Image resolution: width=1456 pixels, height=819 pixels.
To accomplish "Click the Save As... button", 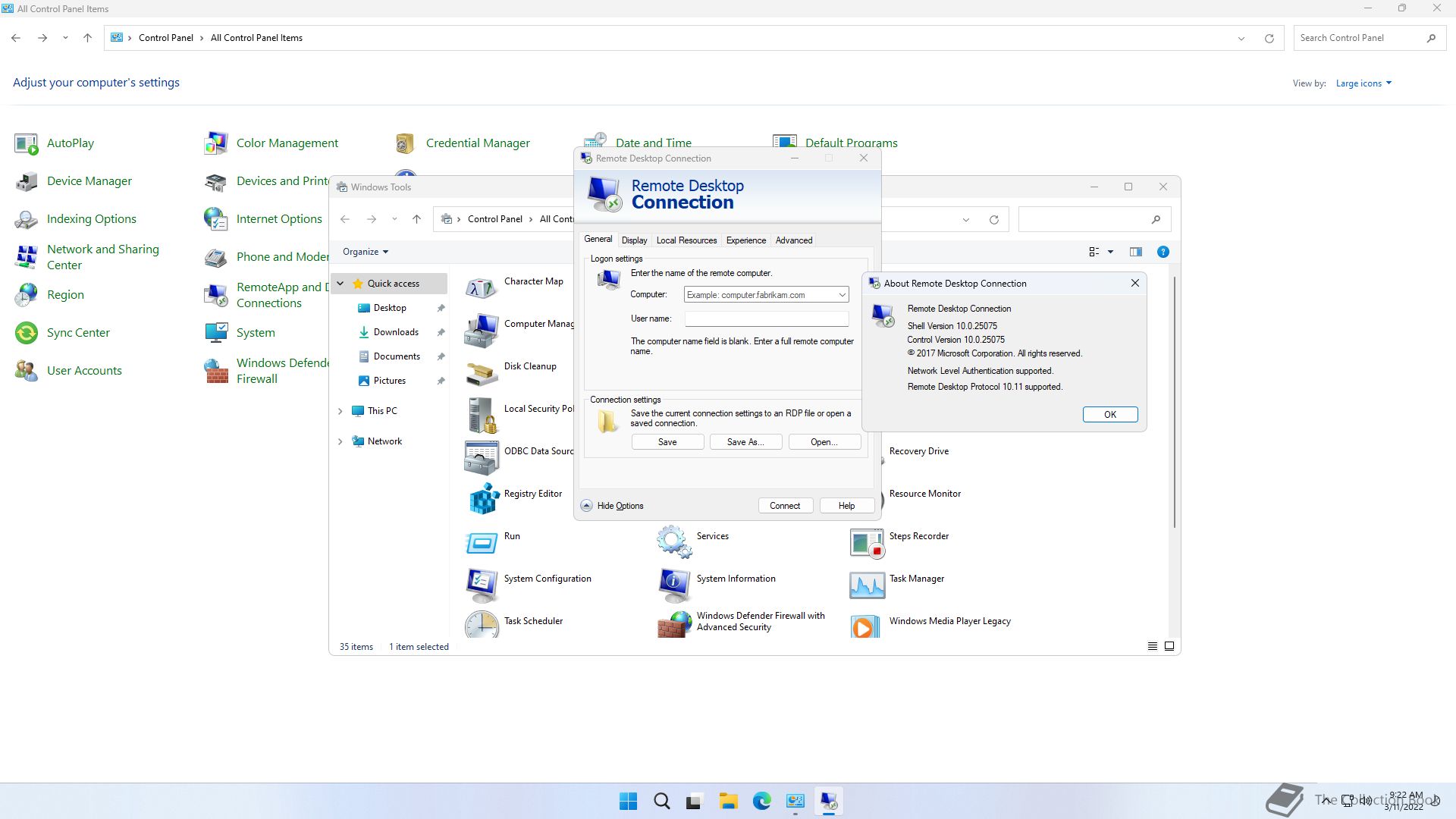I will (x=745, y=442).
